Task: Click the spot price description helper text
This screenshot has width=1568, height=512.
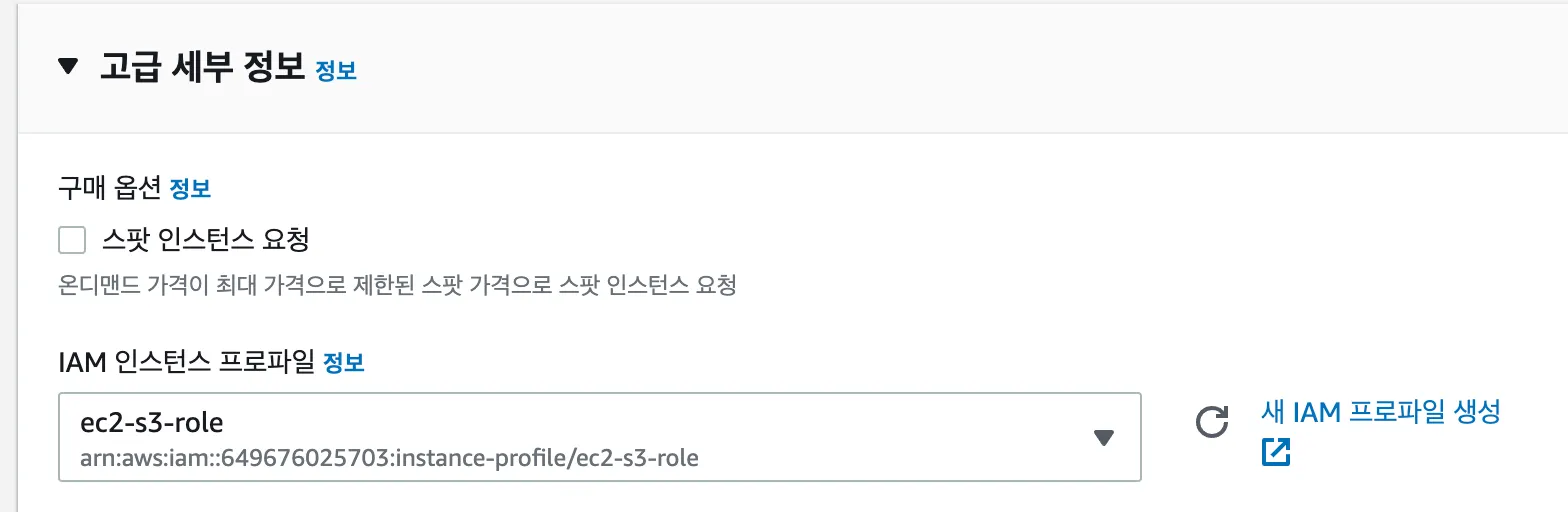Action: tap(397, 287)
